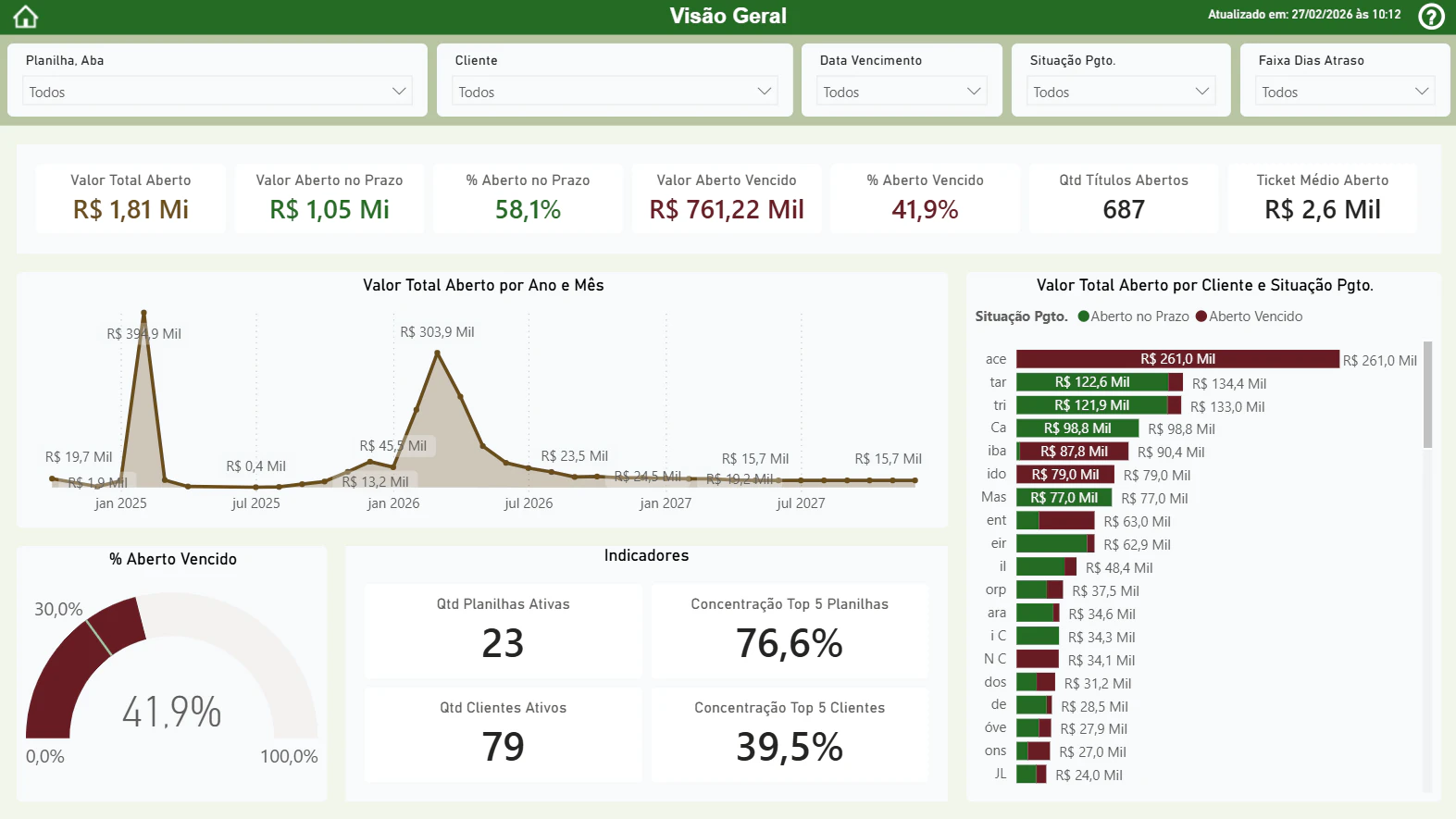Click the R$ 24,0 Mil total label

1089,776
